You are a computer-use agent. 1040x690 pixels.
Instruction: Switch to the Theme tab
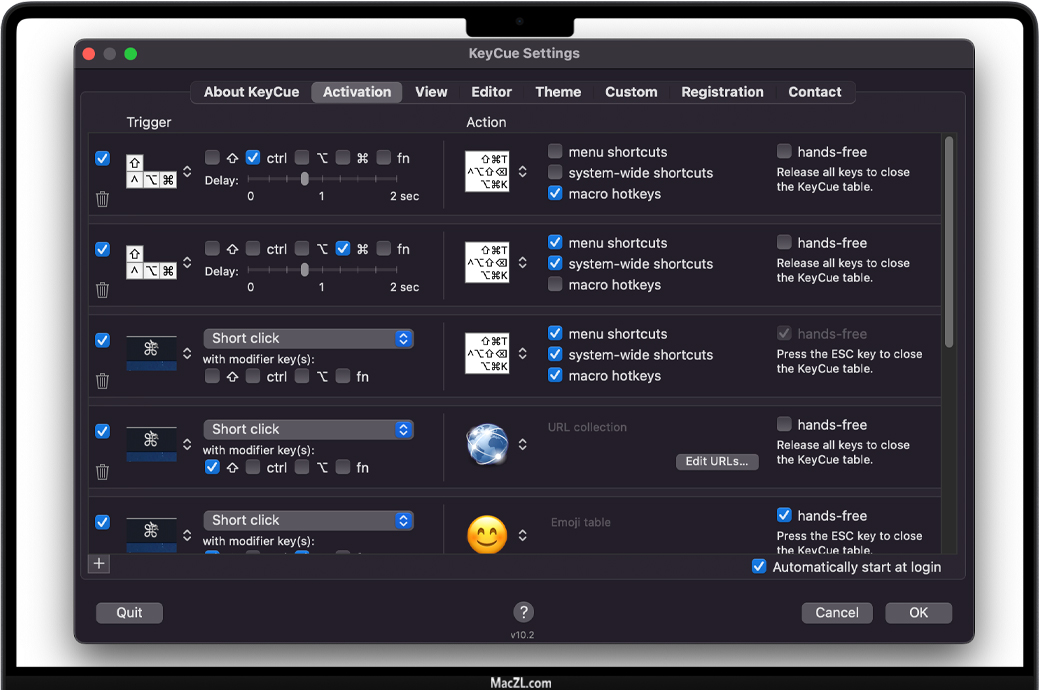point(557,92)
